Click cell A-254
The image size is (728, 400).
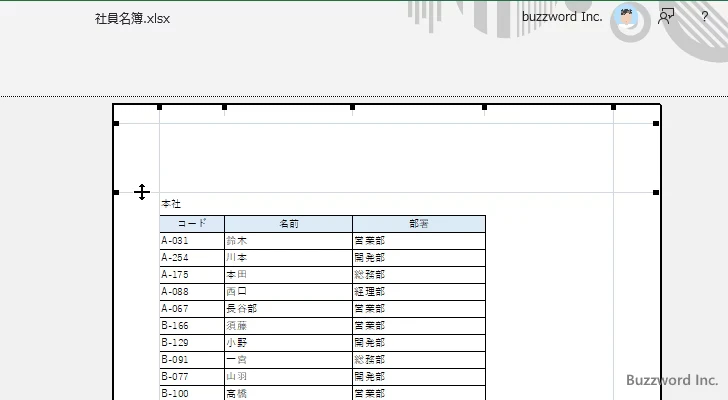[192, 258]
